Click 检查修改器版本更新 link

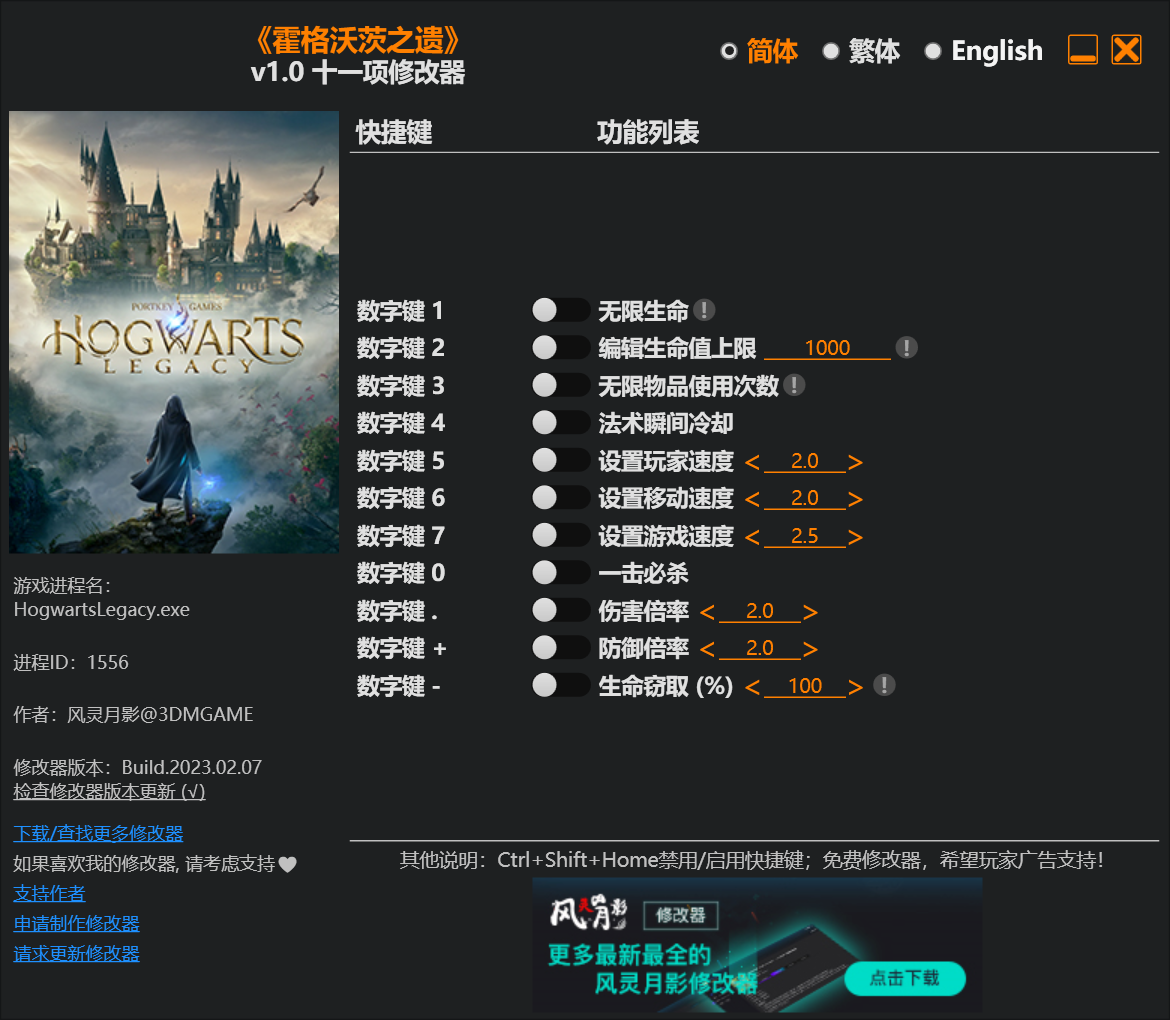pos(109,792)
